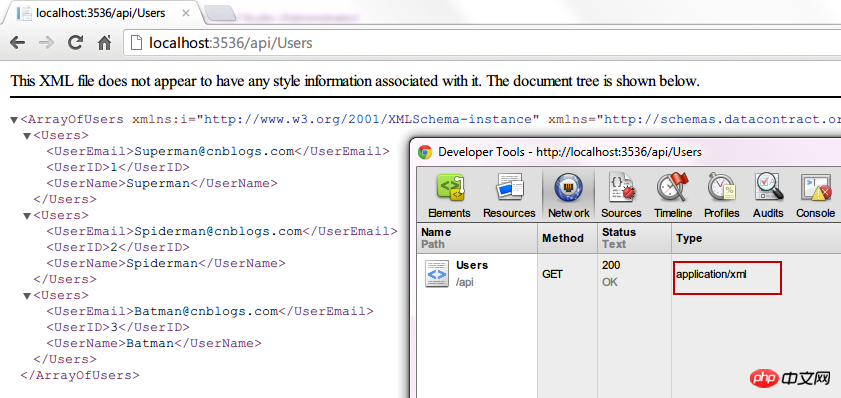Open the Elements panel in Developer Tools
The width and height of the screenshot is (841, 398).
[x=449, y=196]
